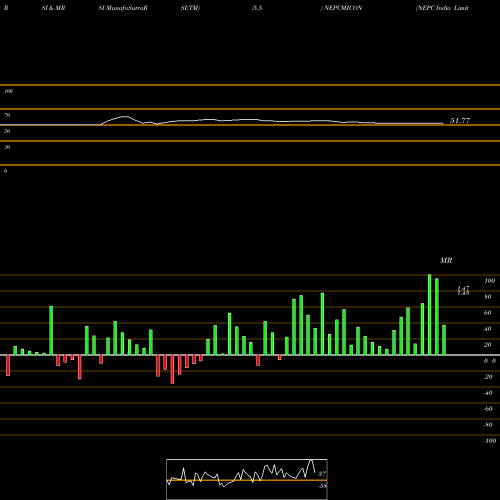Click the MR scale label -60
The image size is (500, 500).
pyautogui.click(x=488, y=409)
